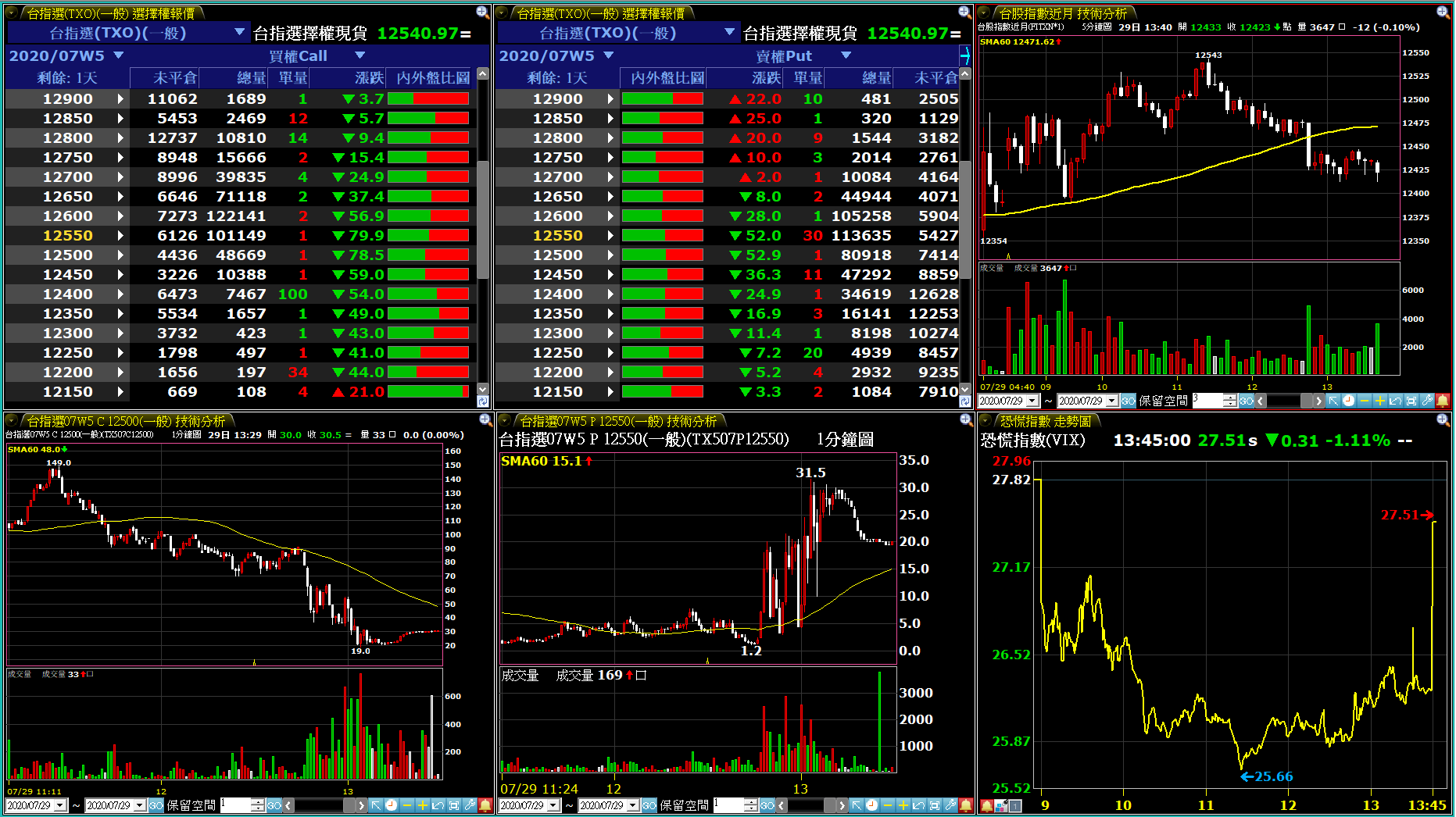Click reserved-space GO button in futures chart toolbar
This screenshot has height=817, width=1456.
click(1247, 401)
